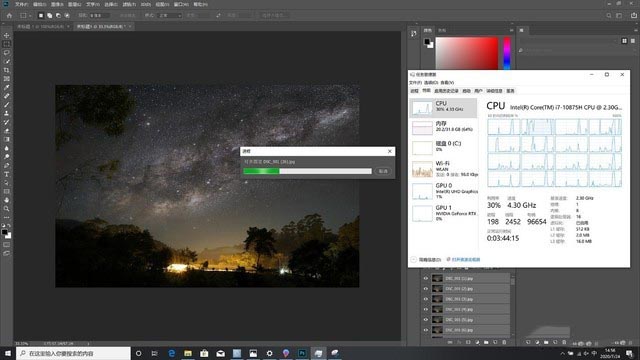Collapse Task Manager to fewer details

click(x=426, y=260)
